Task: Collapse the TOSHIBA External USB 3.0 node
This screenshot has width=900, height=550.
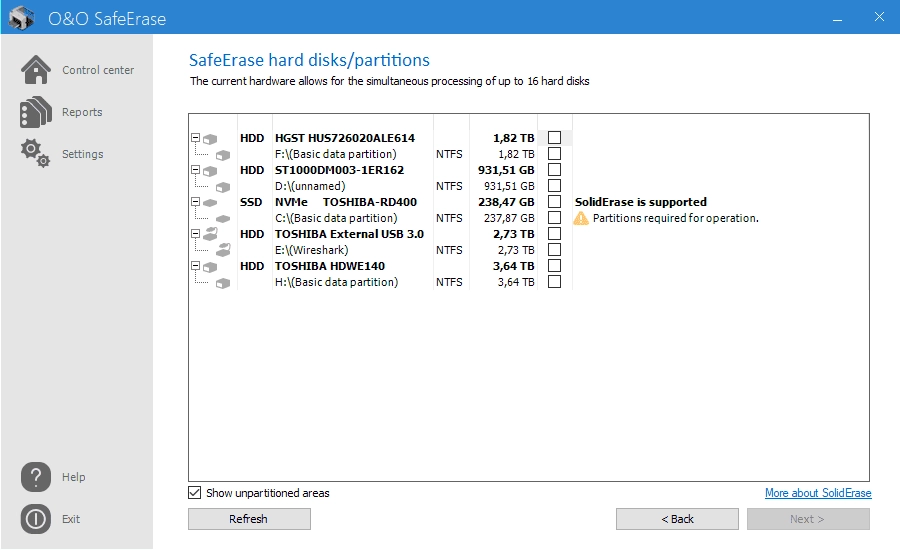Action: (195, 234)
